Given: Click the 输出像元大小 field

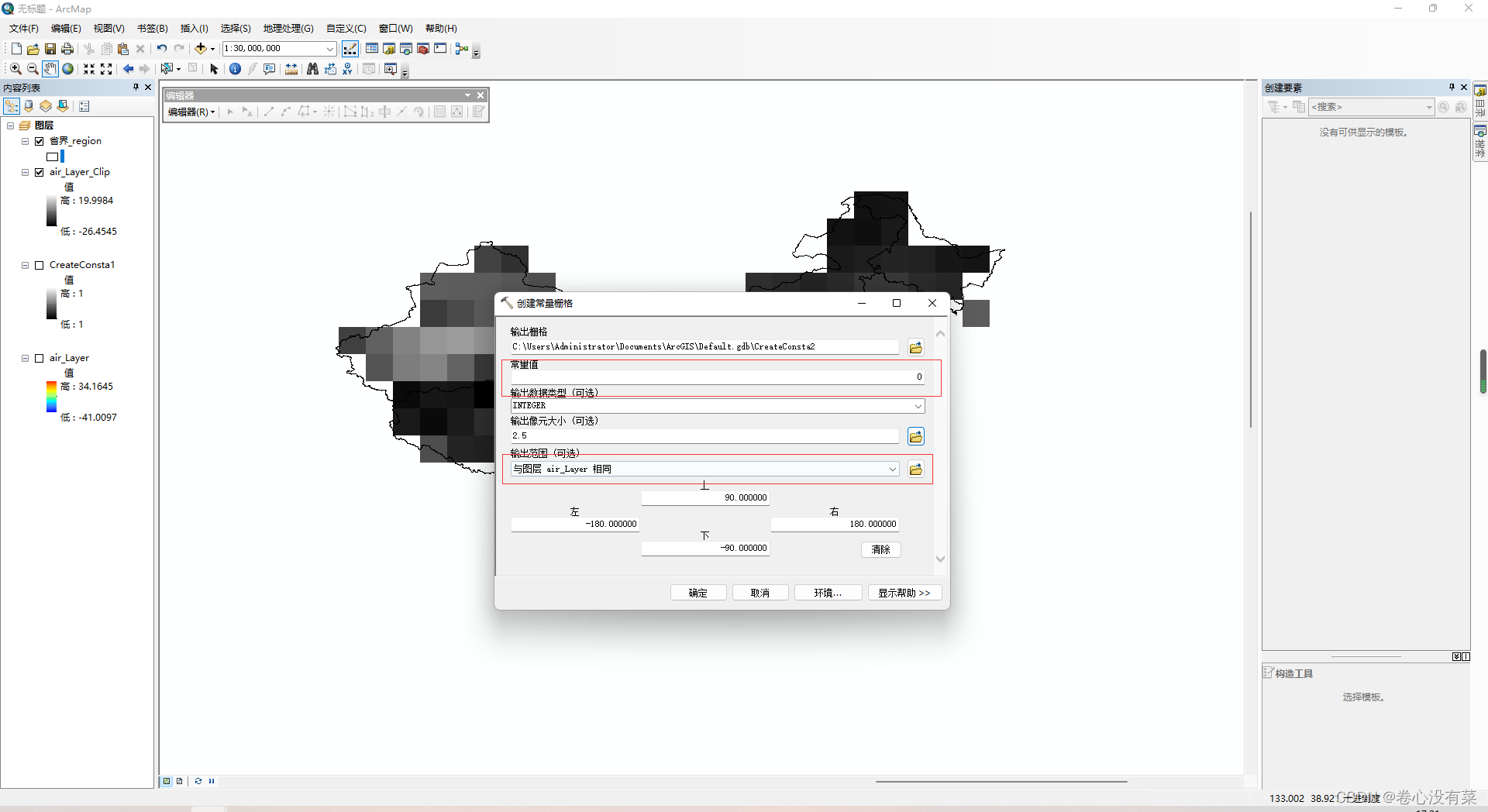Looking at the screenshot, I should click(x=704, y=436).
